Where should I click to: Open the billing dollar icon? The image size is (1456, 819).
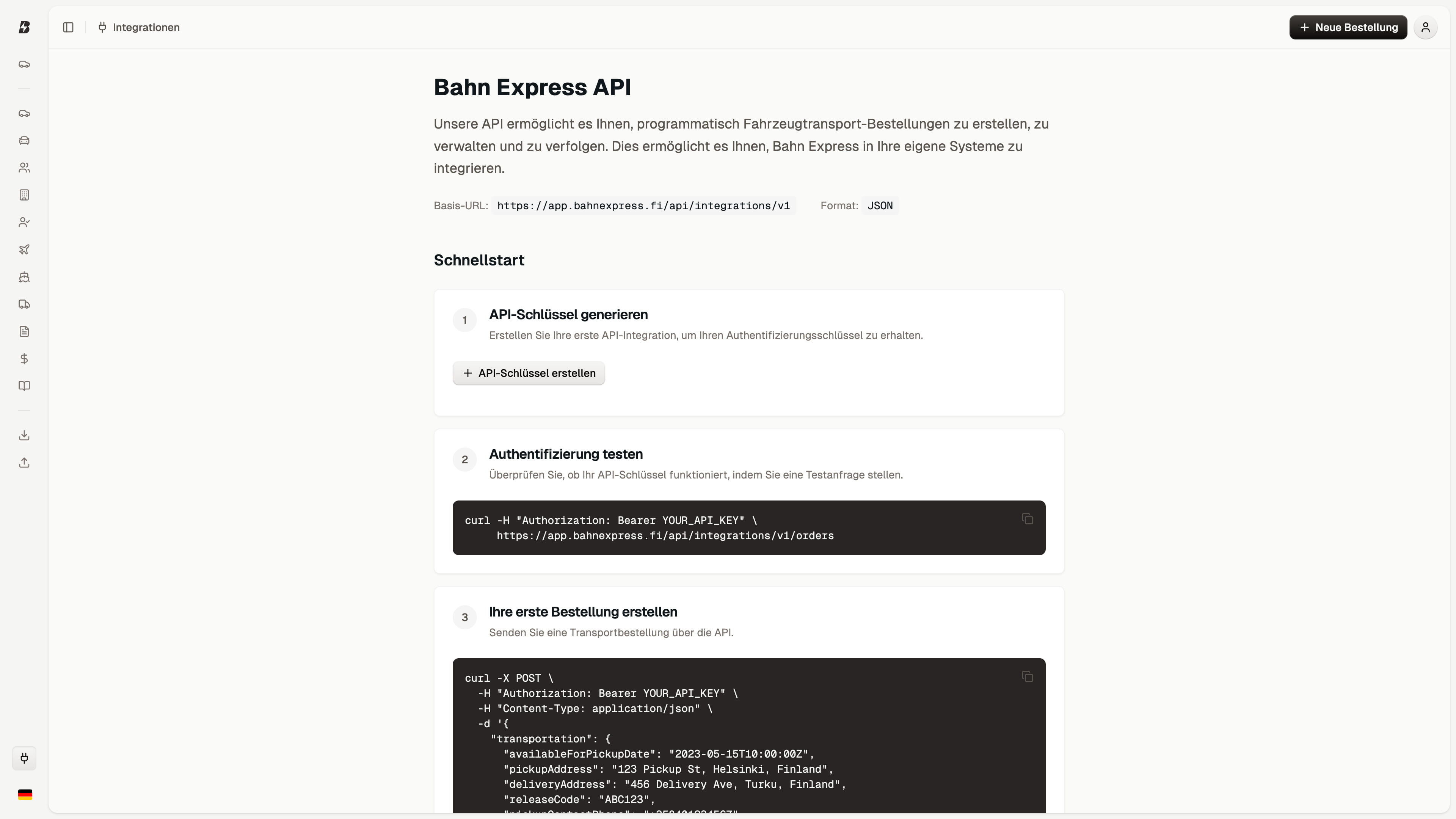pos(24,358)
